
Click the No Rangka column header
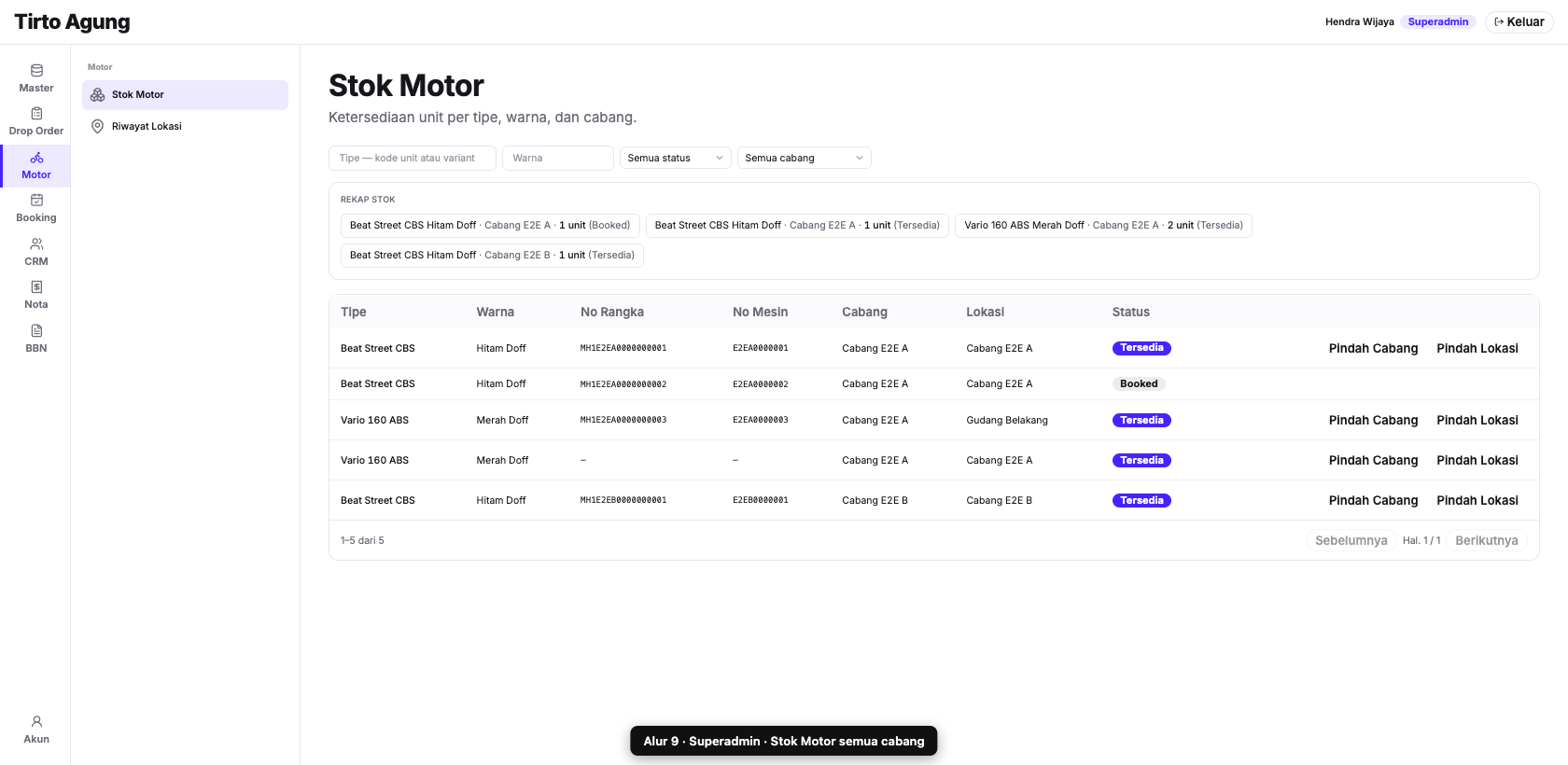[x=612, y=313]
